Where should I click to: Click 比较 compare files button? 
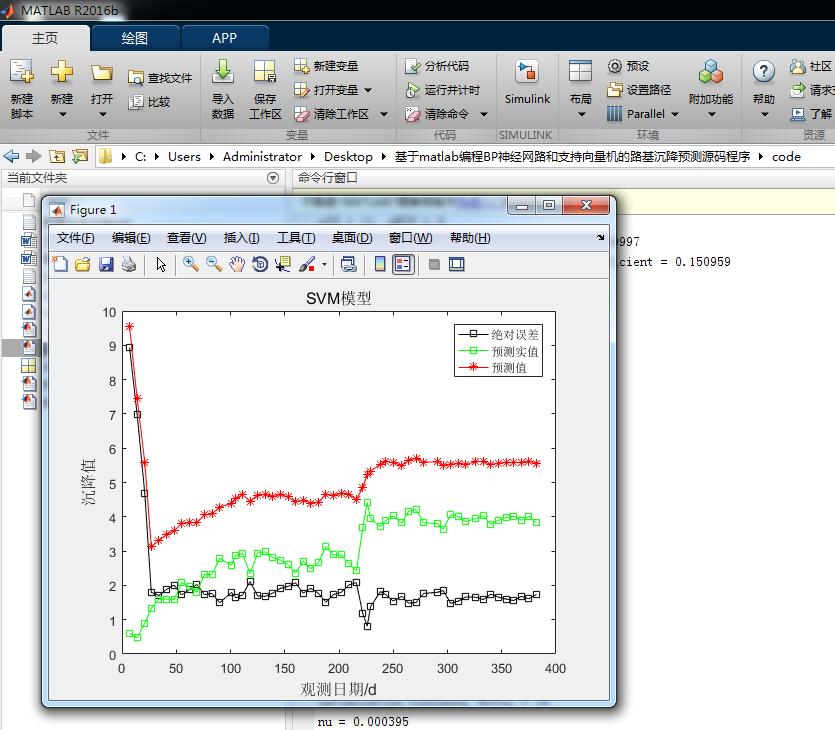[150, 102]
